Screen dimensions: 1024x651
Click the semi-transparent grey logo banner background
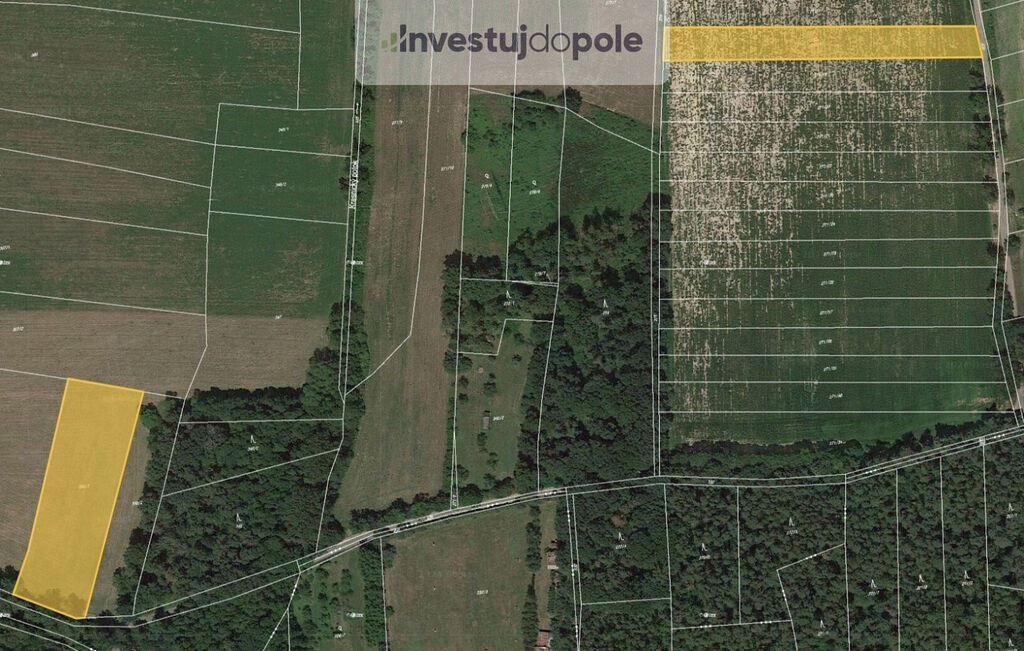511,42
